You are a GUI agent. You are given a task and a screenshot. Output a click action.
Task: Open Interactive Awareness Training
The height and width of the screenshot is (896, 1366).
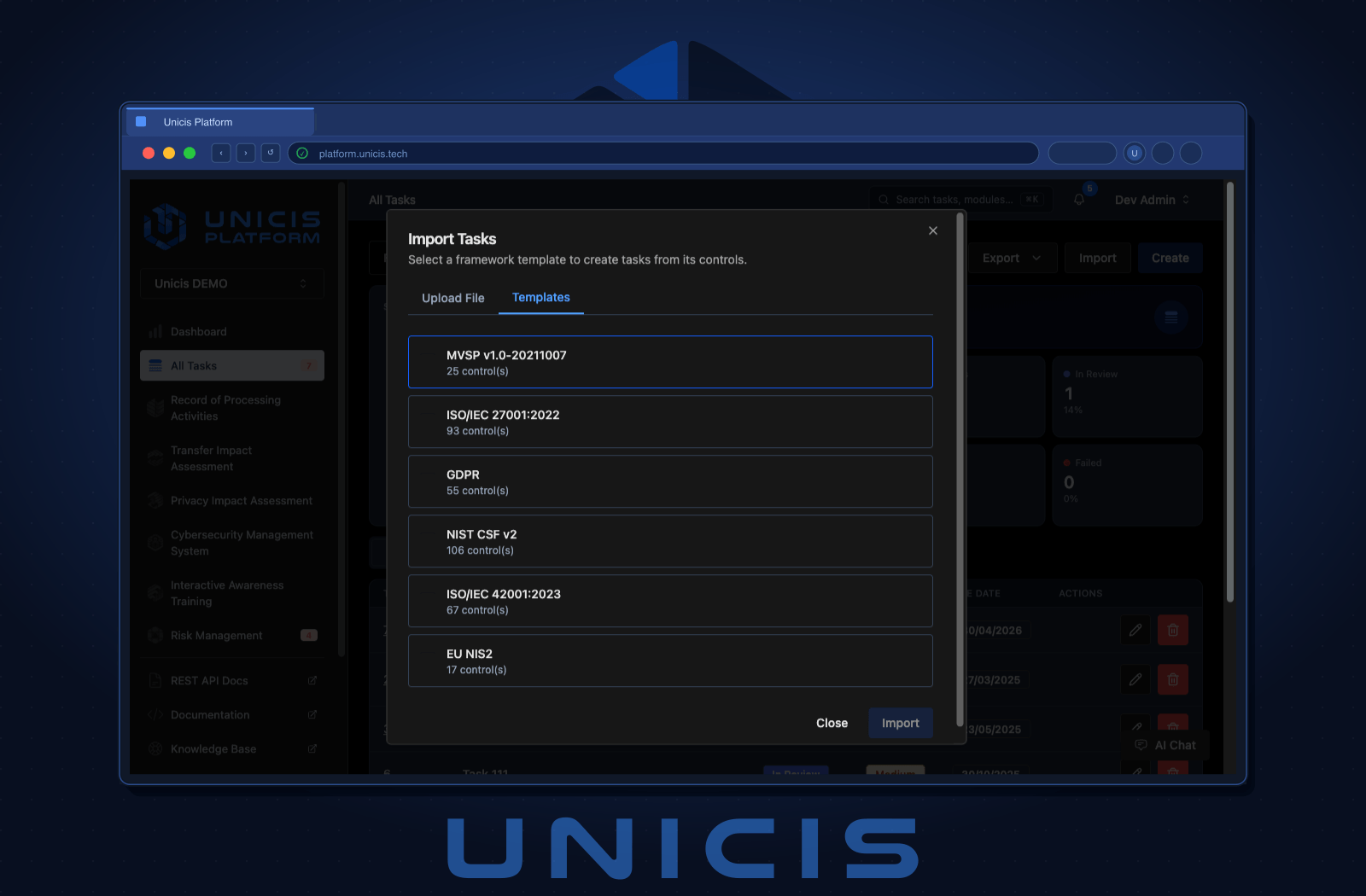pos(232,593)
